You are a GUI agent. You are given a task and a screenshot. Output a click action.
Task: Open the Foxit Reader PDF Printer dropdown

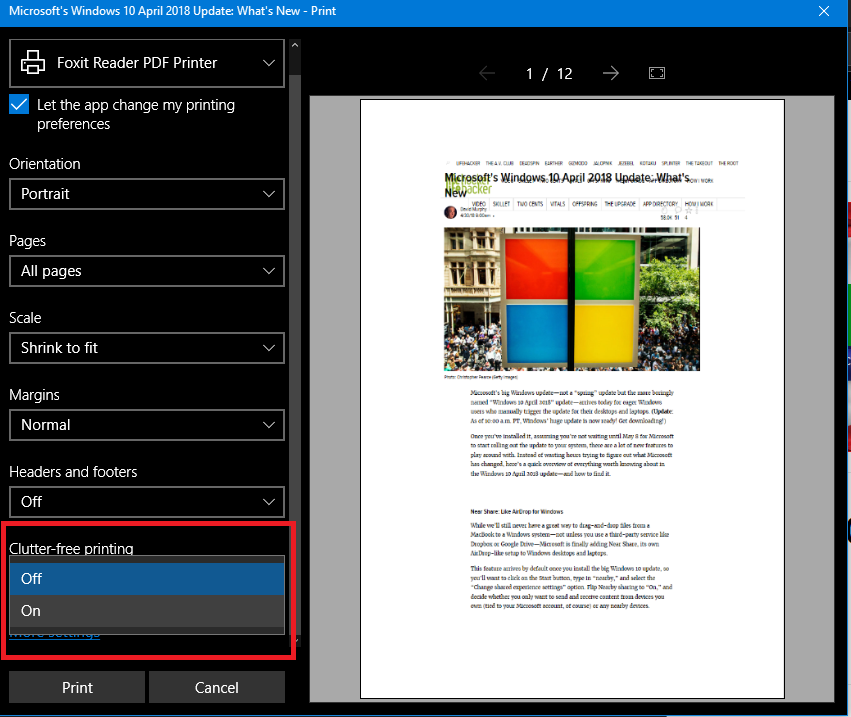pyautogui.click(x=146, y=63)
